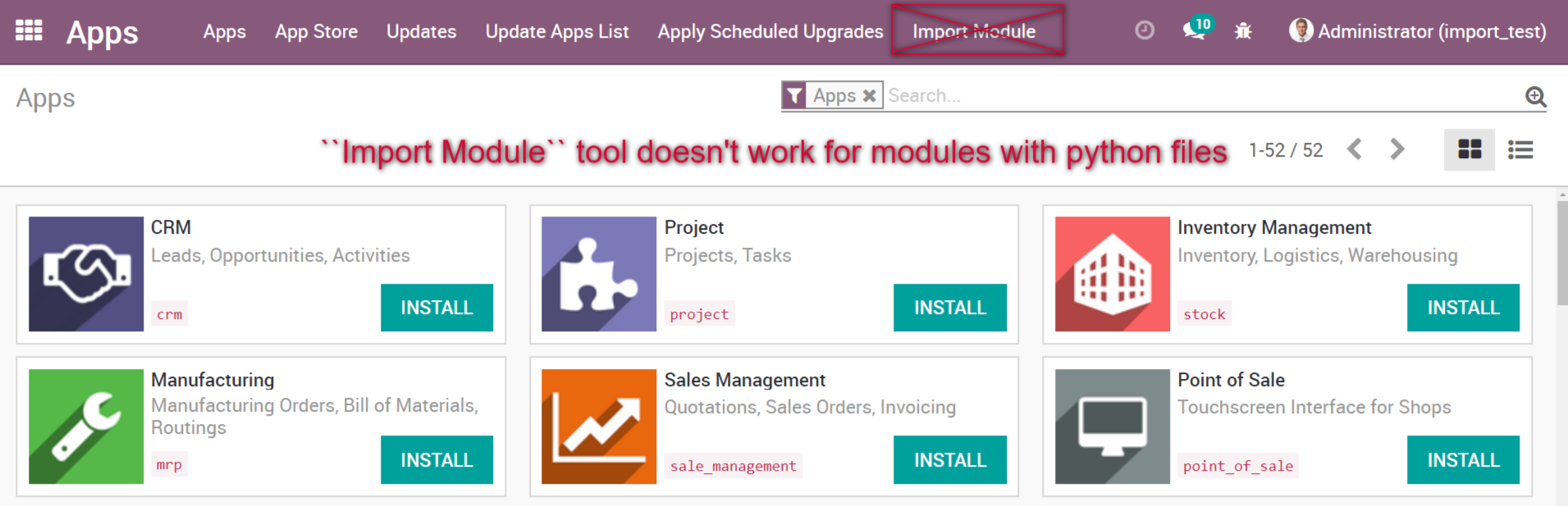
Task: Click the Inventory Management warehouse icon
Action: (1112, 274)
